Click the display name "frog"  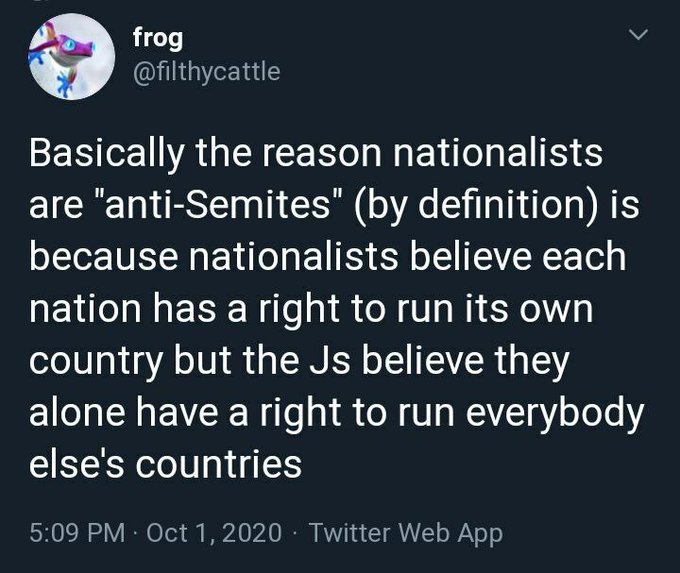158,37
